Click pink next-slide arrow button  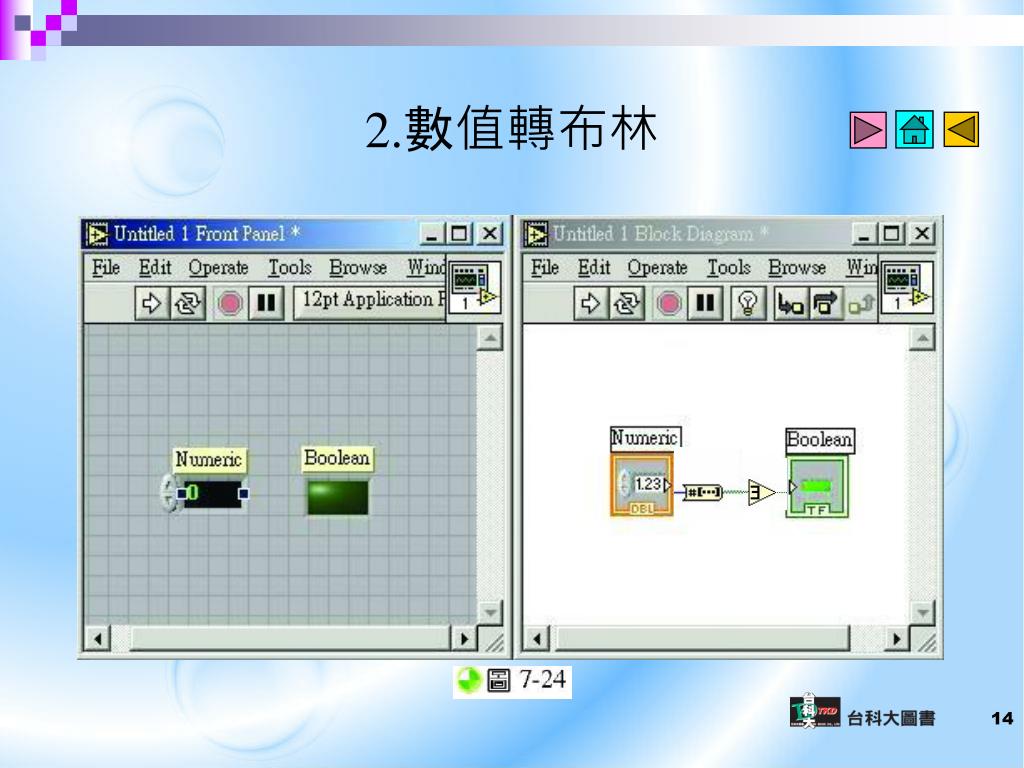click(868, 130)
